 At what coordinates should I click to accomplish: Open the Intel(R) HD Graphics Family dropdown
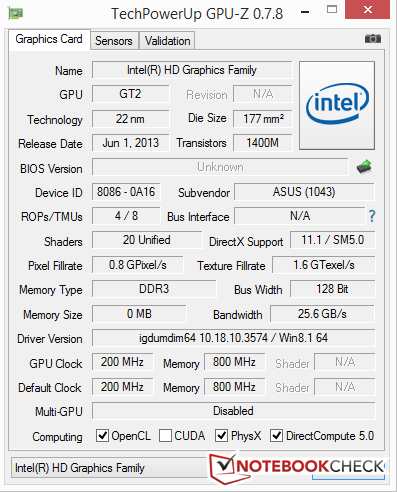coord(110,468)
